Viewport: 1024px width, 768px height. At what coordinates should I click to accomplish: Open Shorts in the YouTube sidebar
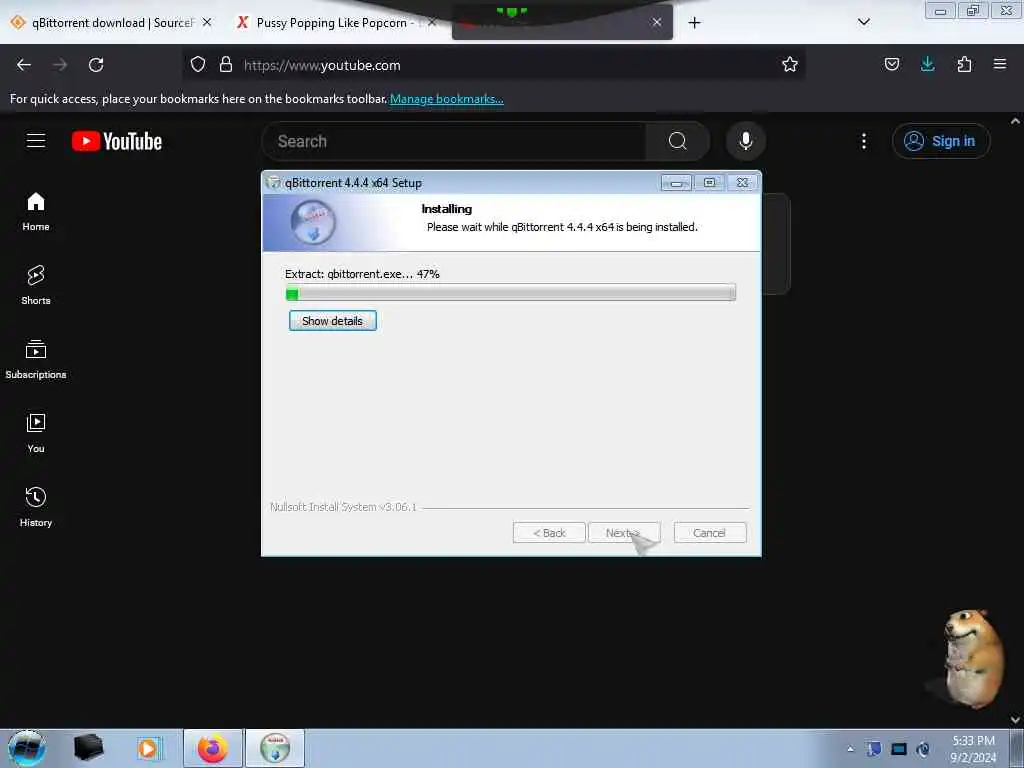pos(36,285)
